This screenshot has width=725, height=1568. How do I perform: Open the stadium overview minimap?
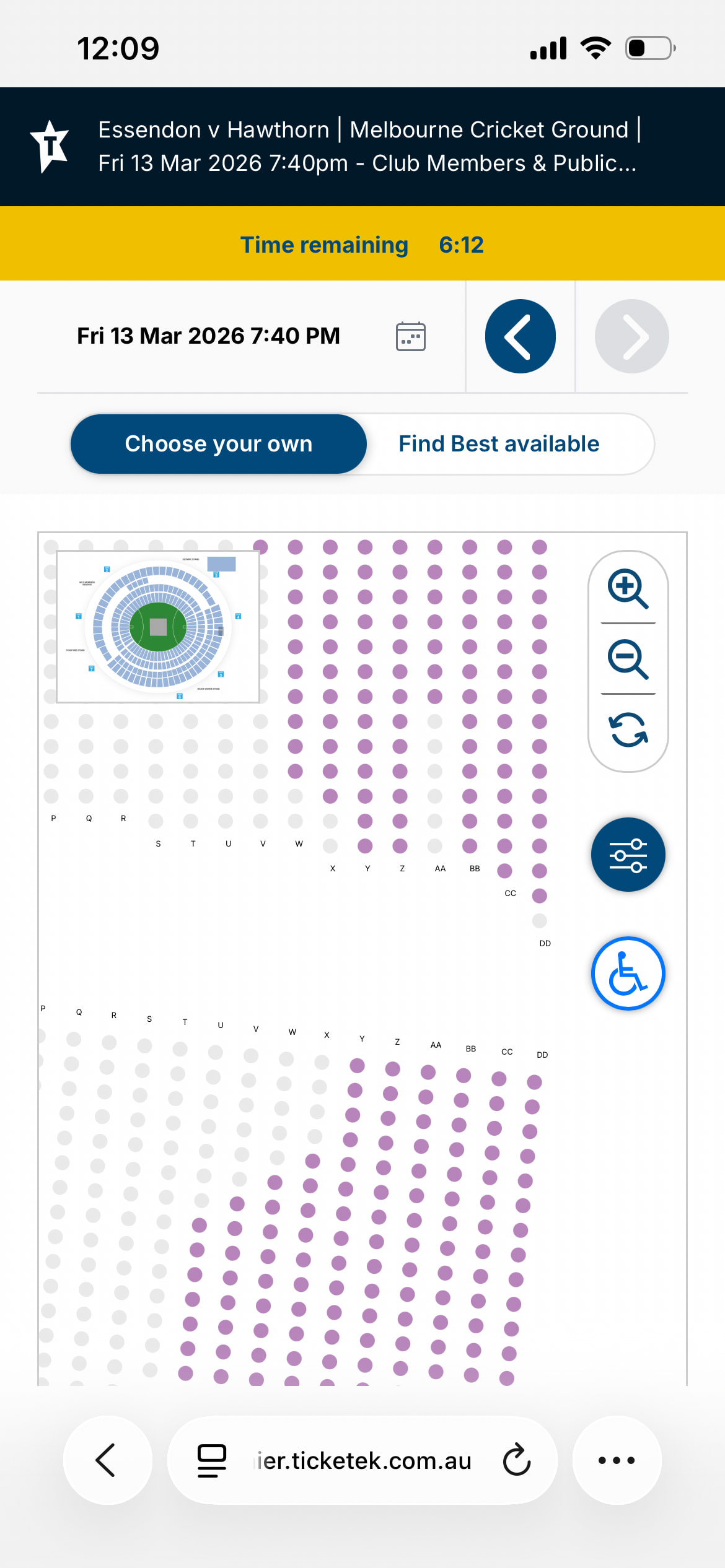tap(158, 626)
